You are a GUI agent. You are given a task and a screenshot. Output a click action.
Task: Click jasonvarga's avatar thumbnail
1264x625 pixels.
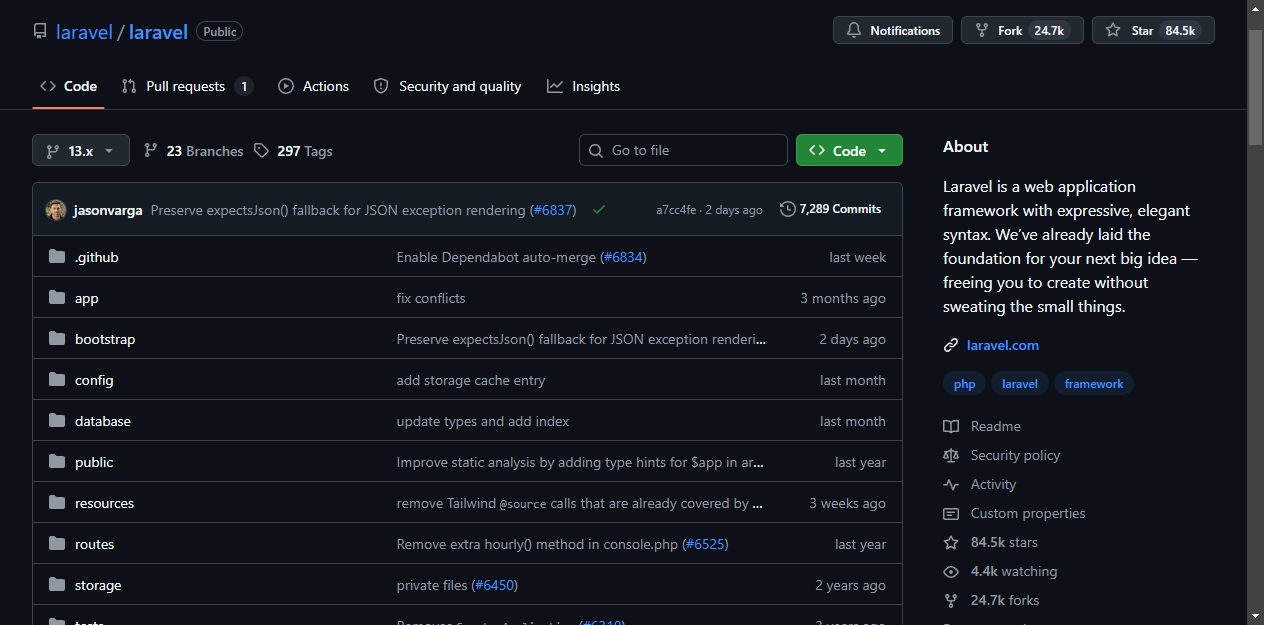(56, 210)
